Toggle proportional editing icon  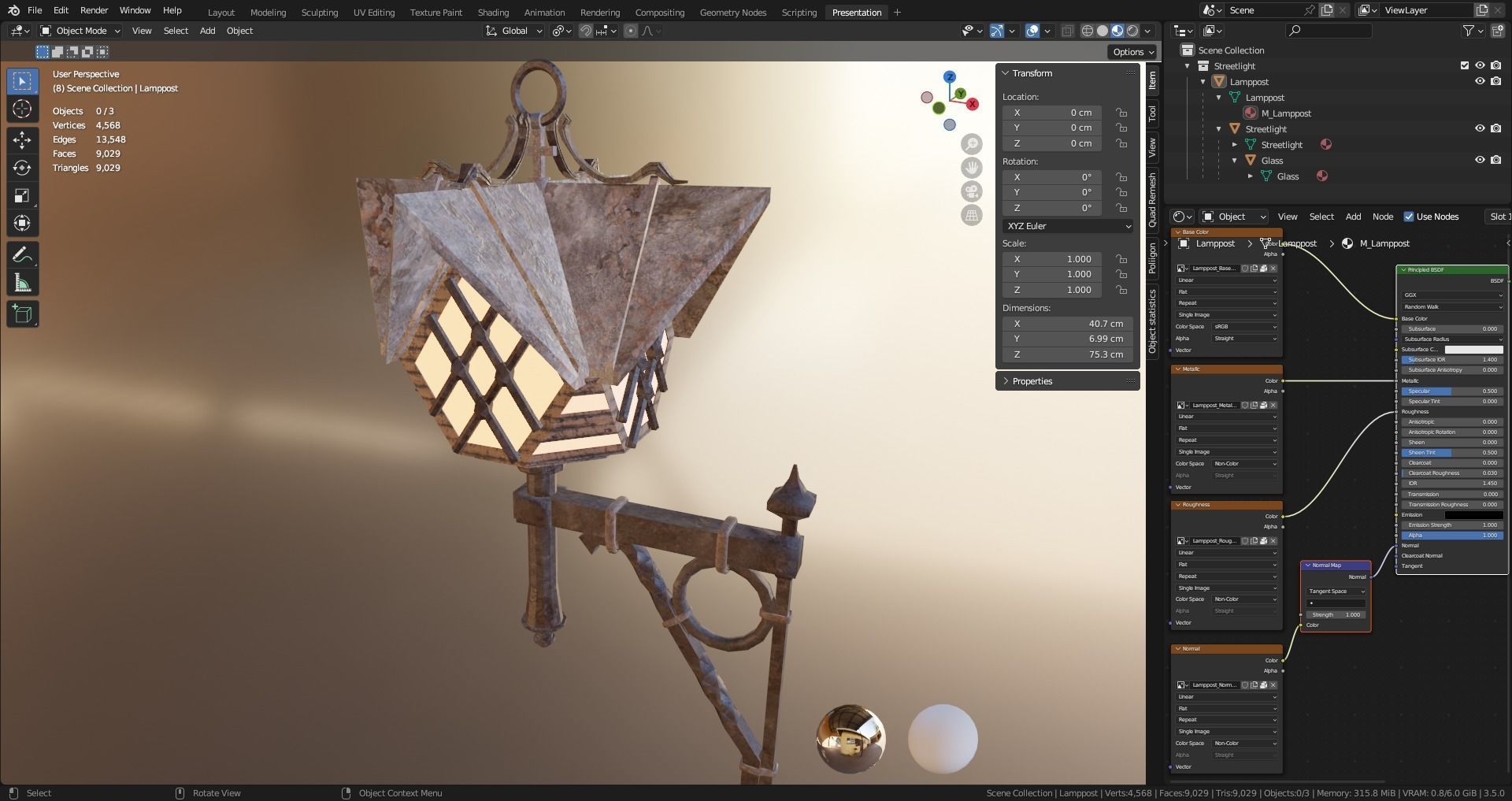[631, 31]
